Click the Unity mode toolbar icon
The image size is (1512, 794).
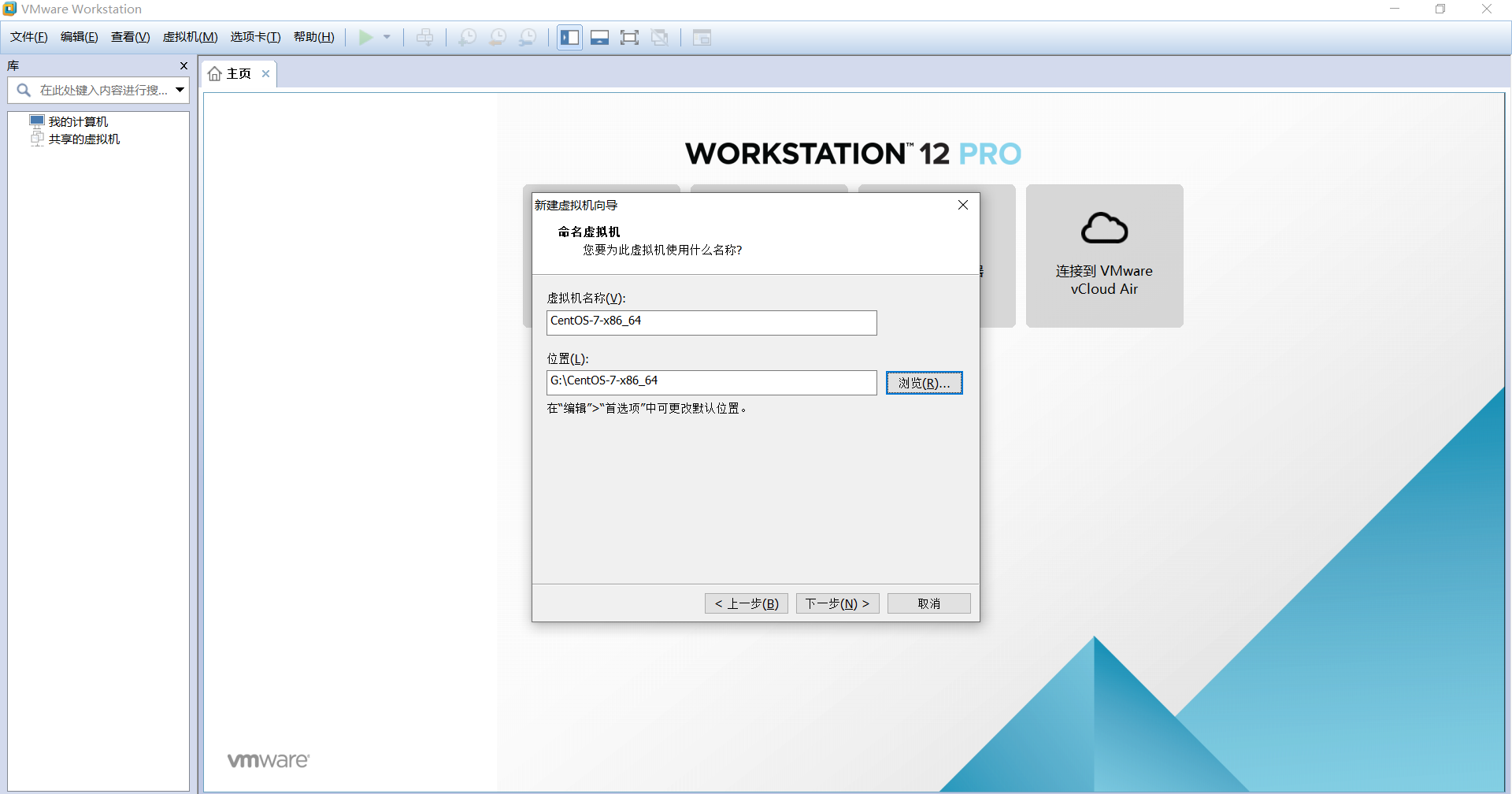coord(660,37)
